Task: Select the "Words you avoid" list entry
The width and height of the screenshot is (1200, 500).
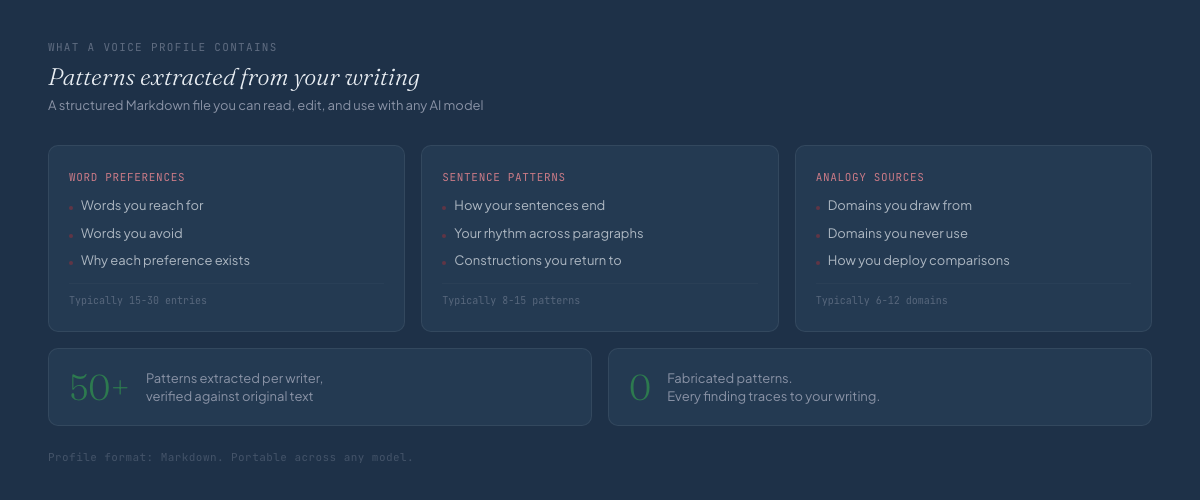Action: (x=132, y=234)
